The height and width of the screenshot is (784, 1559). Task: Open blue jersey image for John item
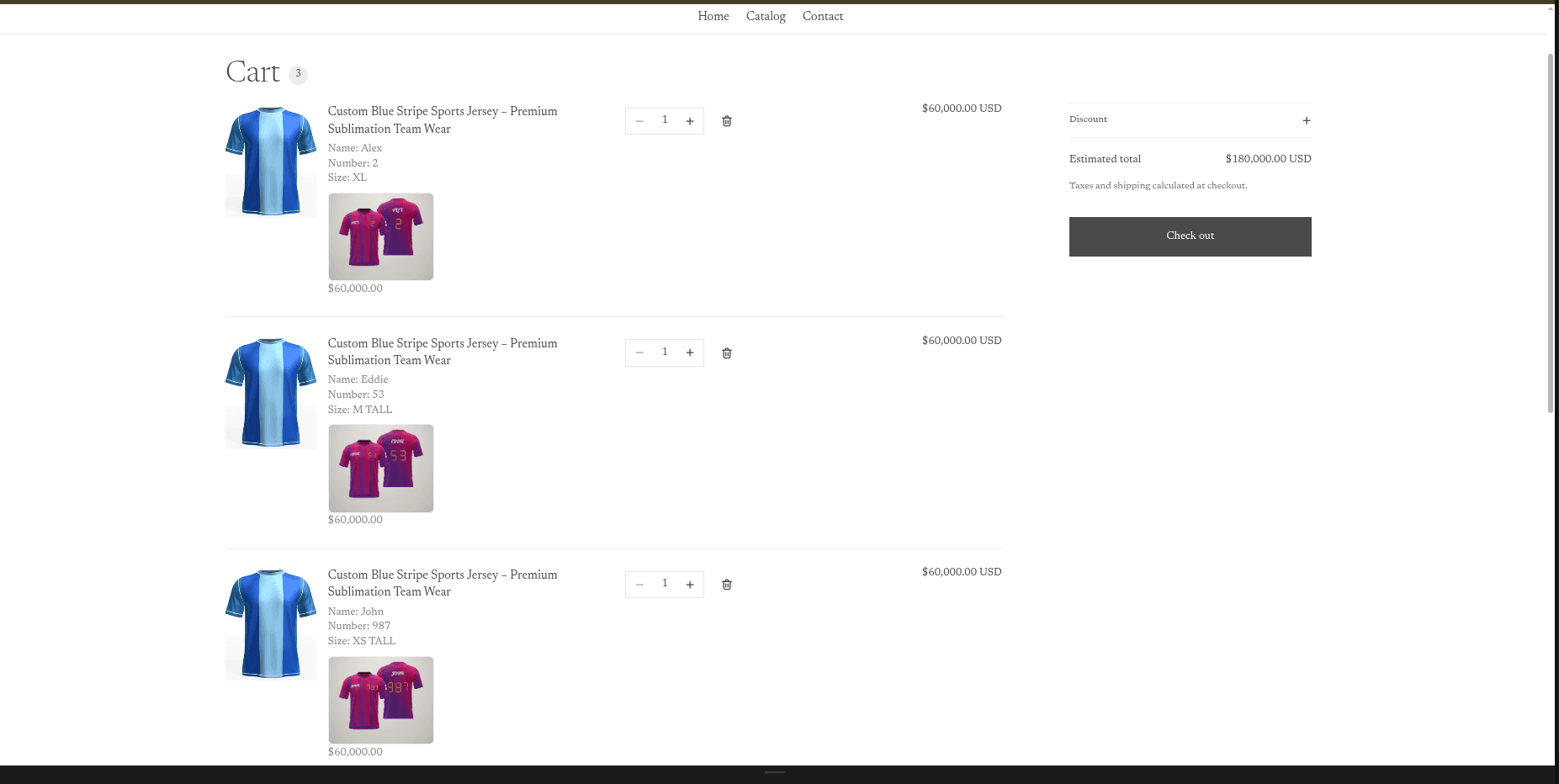click(271, 624)
